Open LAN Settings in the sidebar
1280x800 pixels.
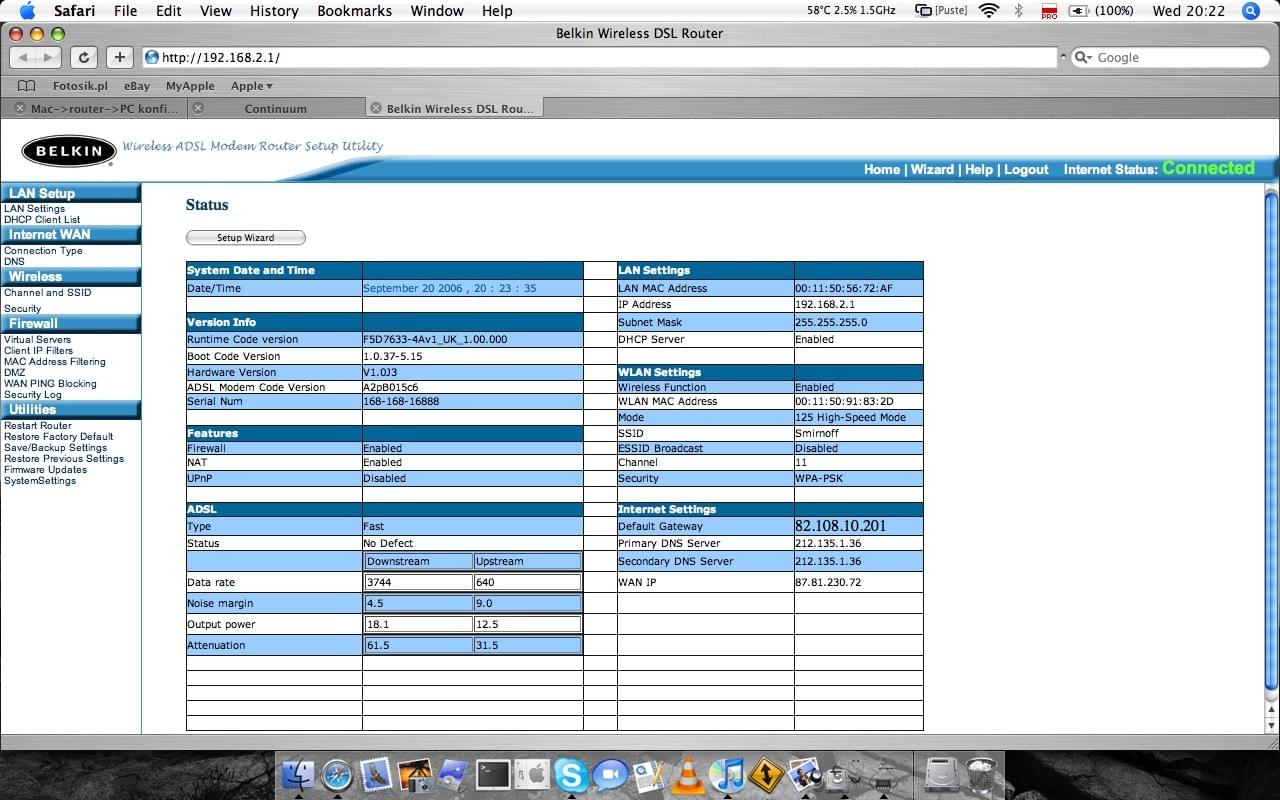coord(34,209)
